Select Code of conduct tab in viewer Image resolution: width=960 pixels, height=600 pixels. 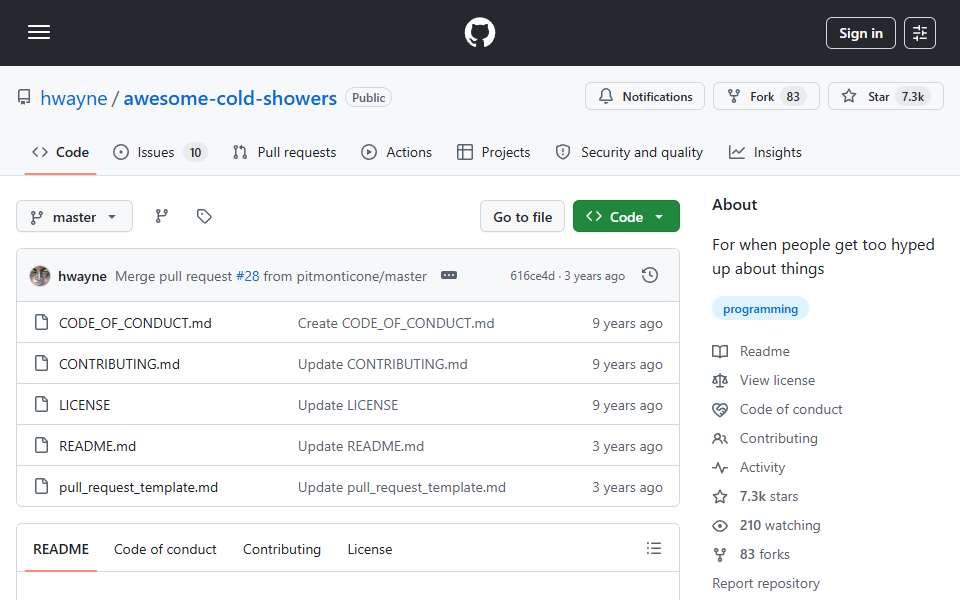(x=165, y=549)
